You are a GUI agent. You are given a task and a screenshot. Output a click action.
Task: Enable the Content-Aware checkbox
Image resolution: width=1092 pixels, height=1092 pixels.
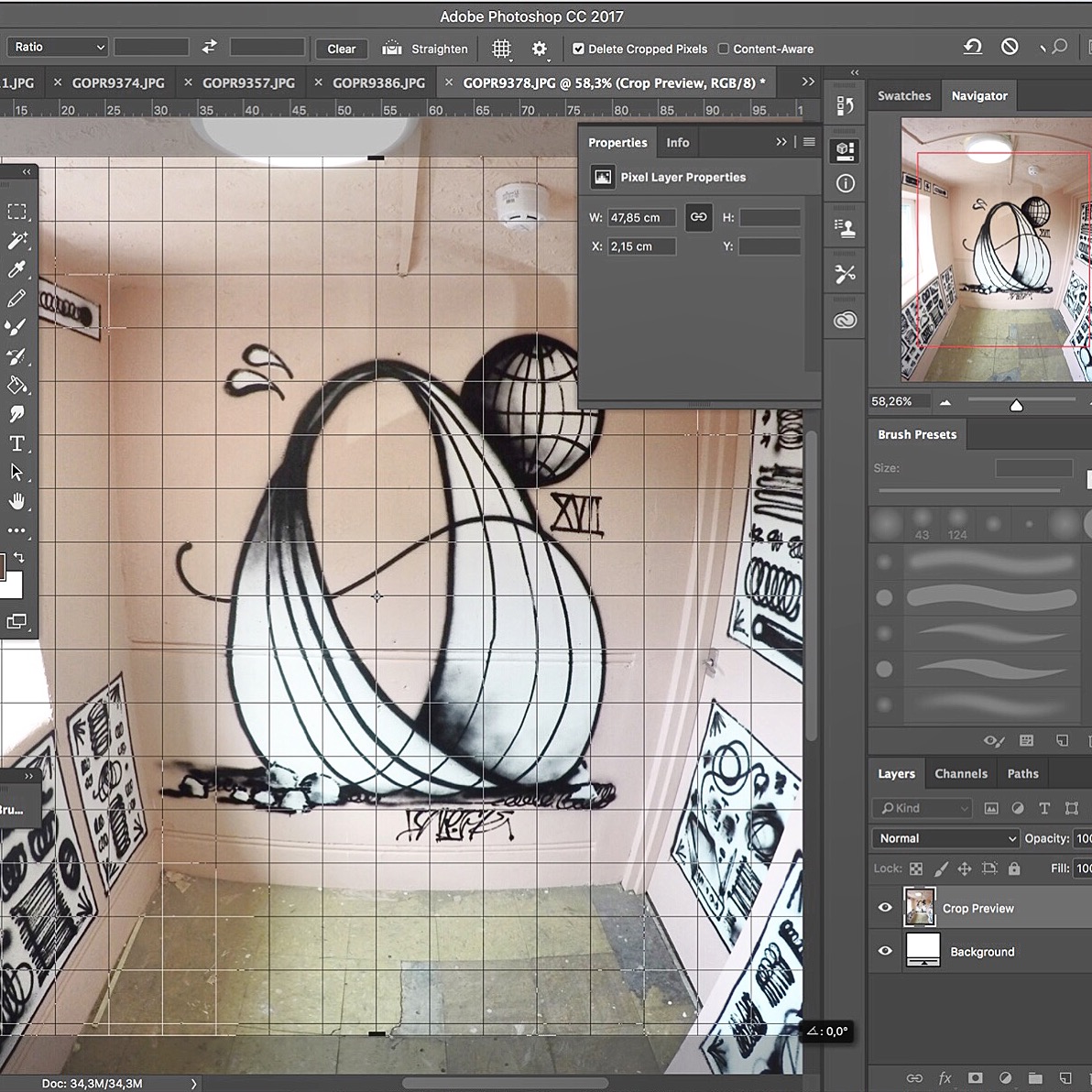724,49
